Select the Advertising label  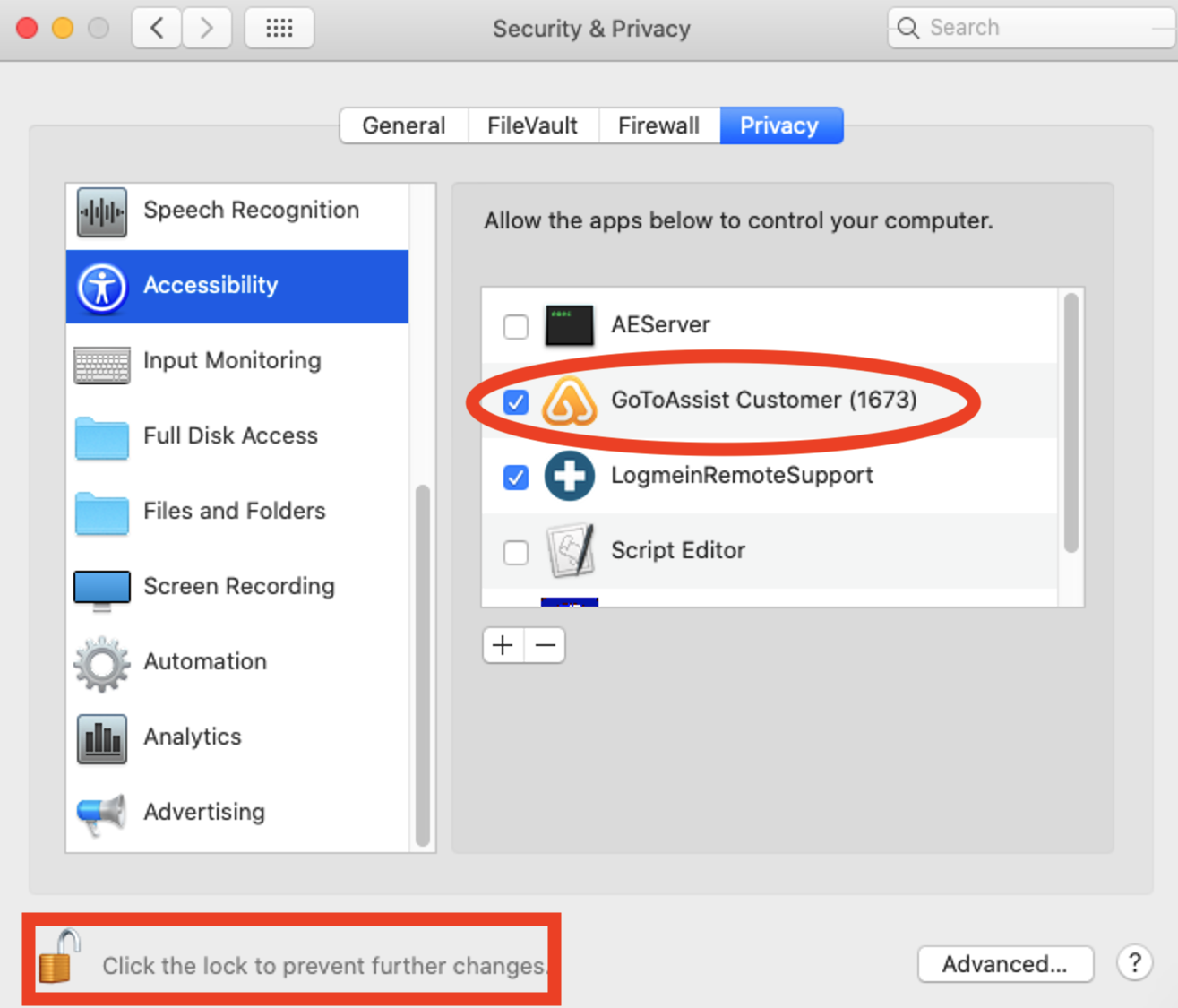click(204, 812)
